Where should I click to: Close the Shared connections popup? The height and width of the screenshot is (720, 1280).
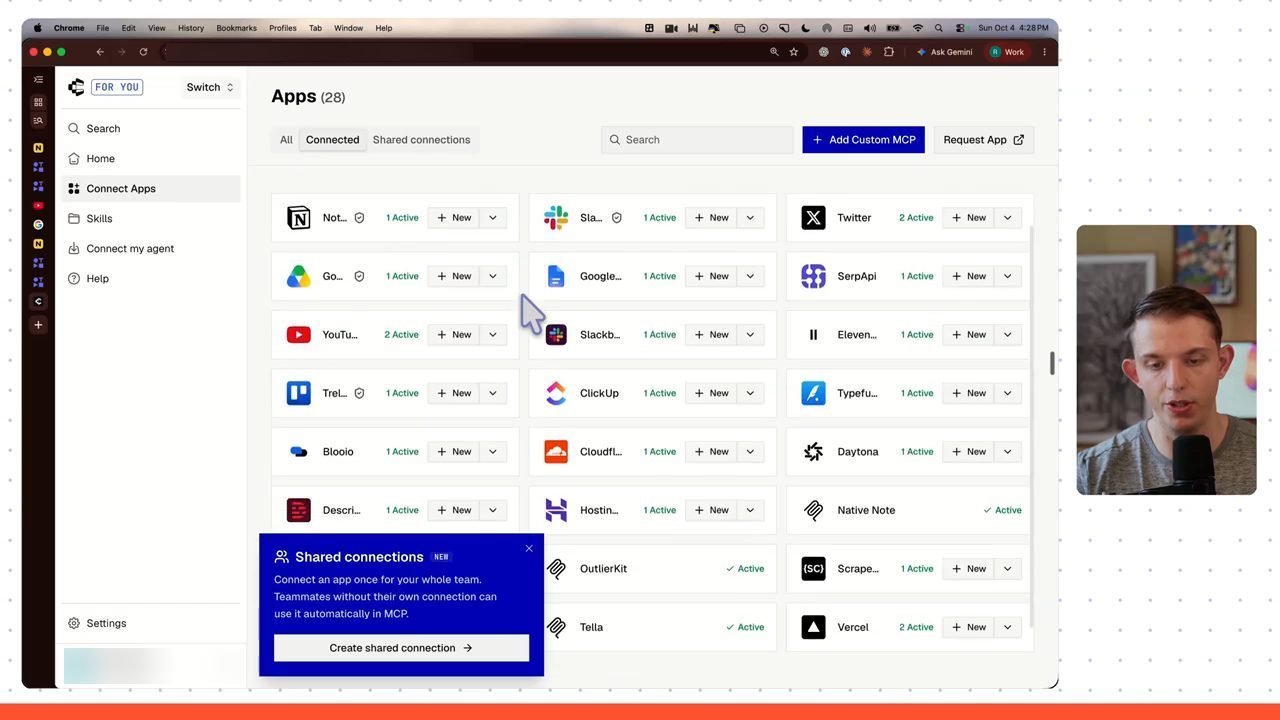pyautogui.click(x=529, y=548)
